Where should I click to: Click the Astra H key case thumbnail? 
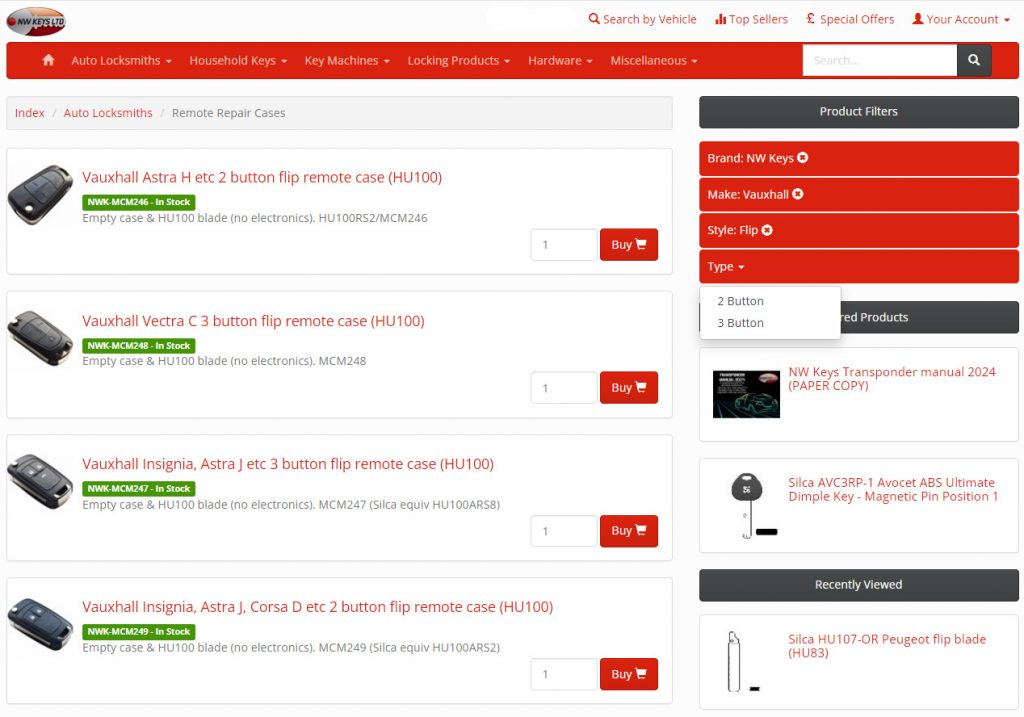click(40, 195)
